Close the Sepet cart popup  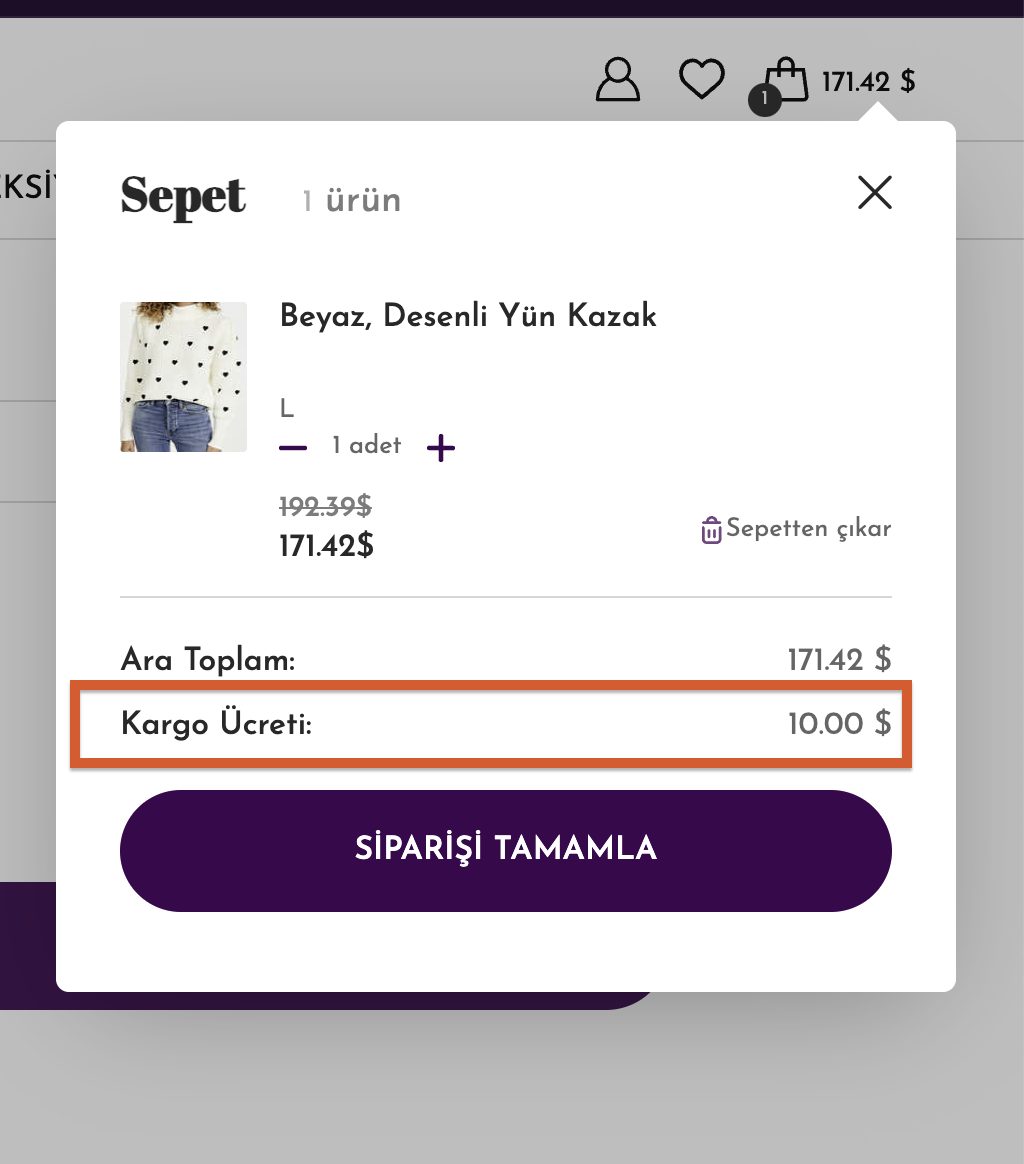[874, 193]
